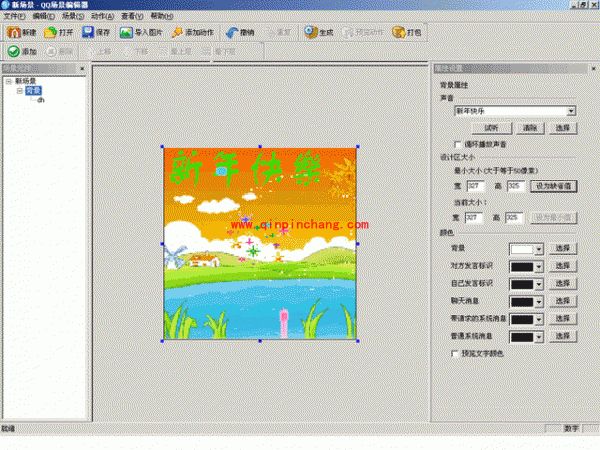Click the 新建 (New) toolbar icon
This screenshot has height=450, width=600.
13,33
